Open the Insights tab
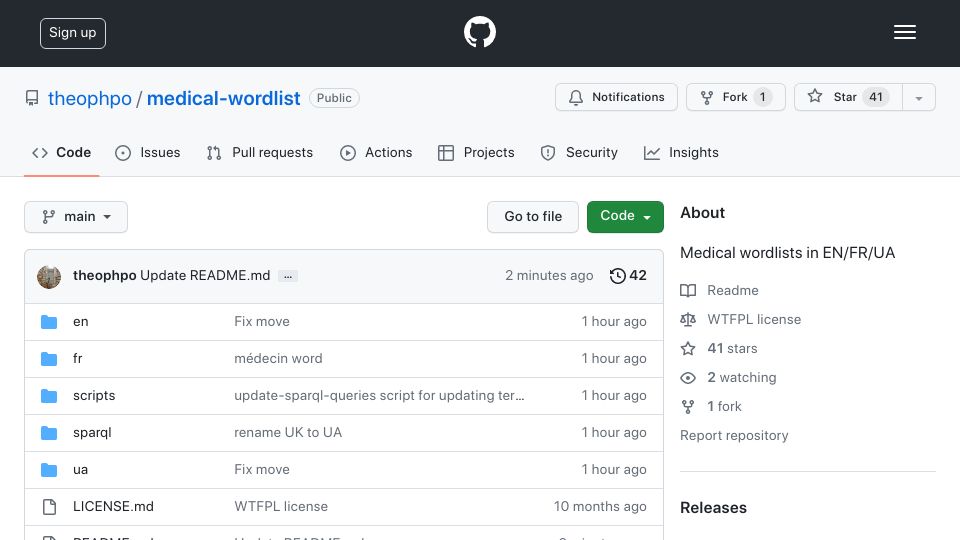The image size is (960, 540). point(681,152)
